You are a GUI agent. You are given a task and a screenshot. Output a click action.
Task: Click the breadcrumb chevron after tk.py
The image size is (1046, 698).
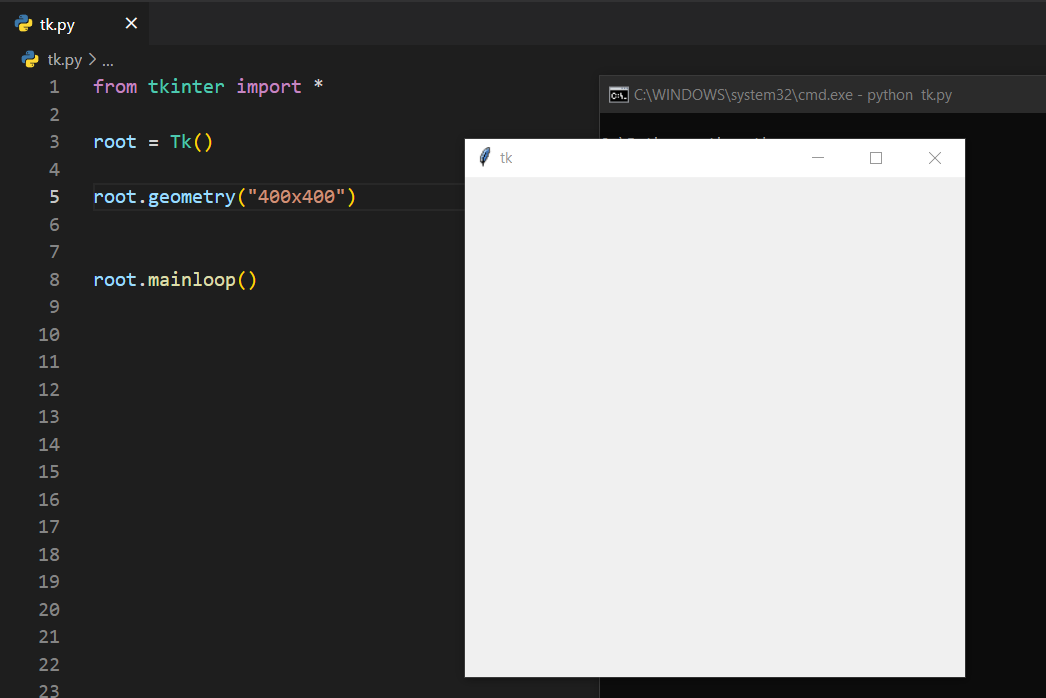pos(92,60)
